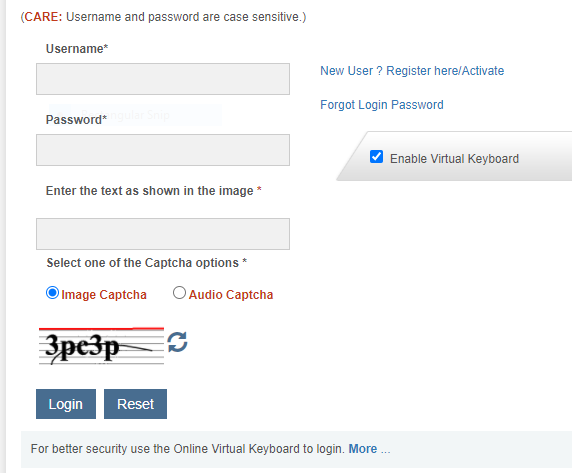
Task: Click the Image Captcha red label
Action: (x=104, y=295)
